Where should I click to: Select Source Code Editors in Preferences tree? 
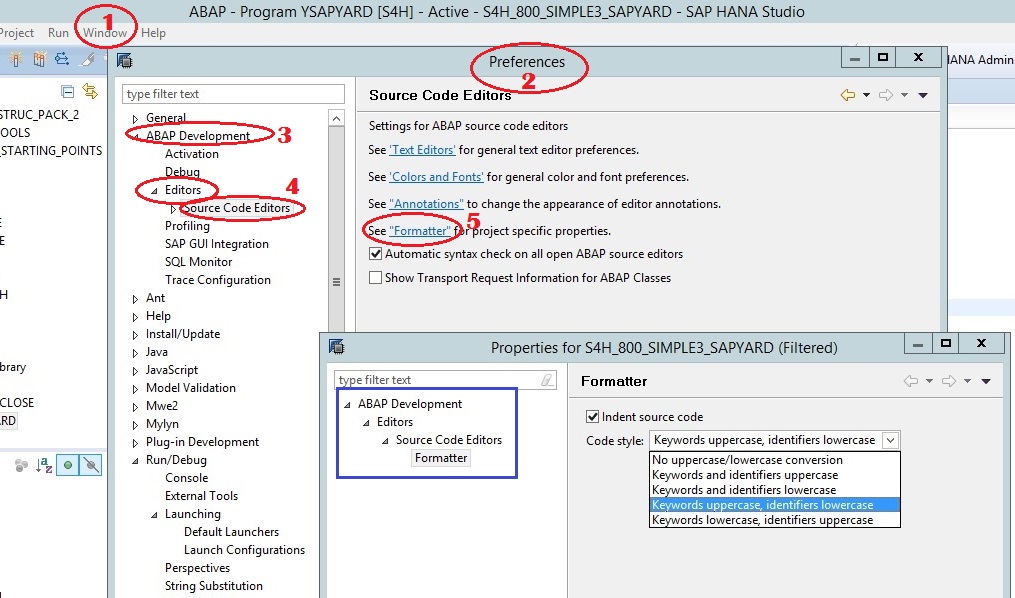point(236,208)
